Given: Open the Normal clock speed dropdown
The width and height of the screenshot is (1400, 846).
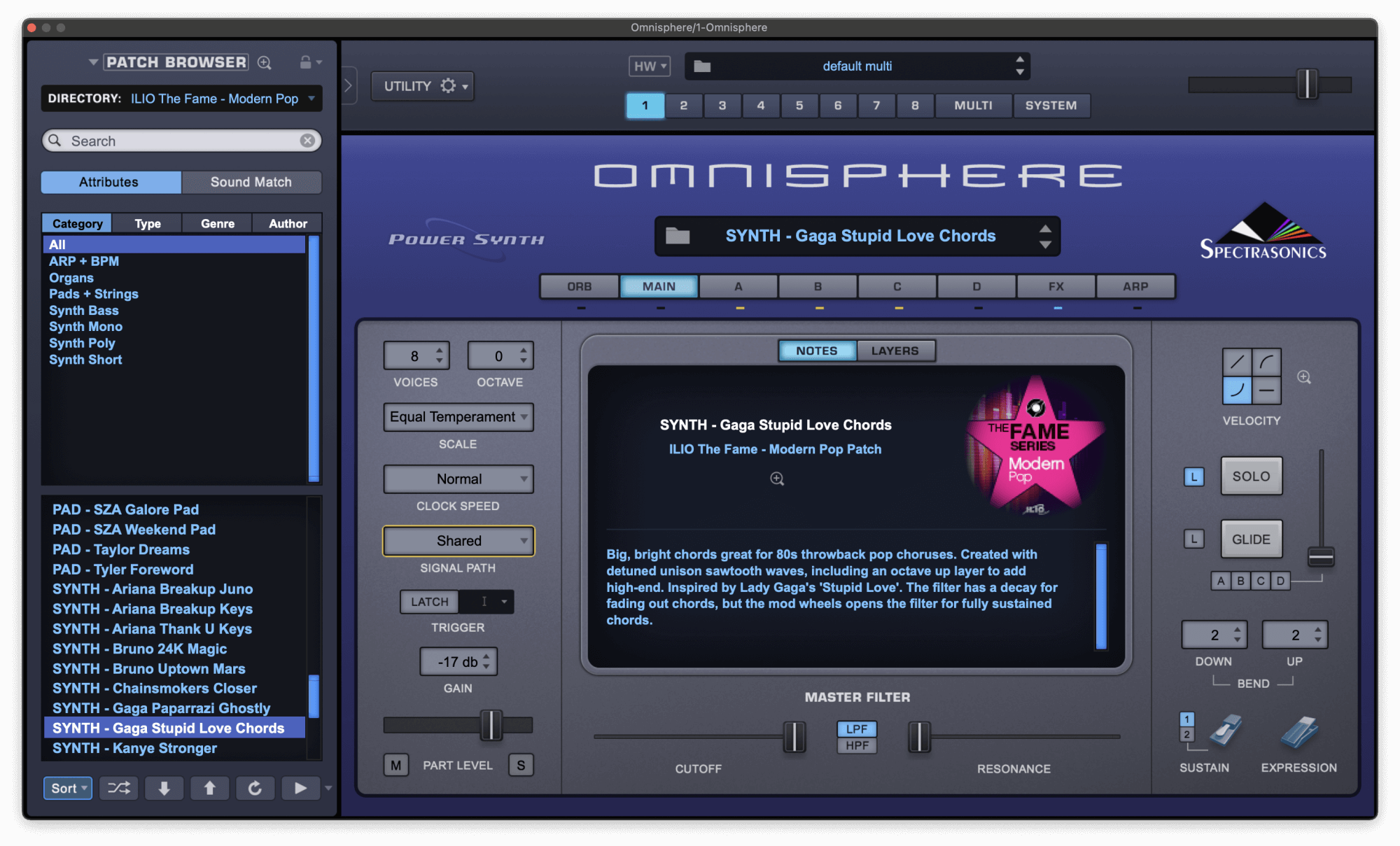Looking at the screenshot, I should click(458, 479).
